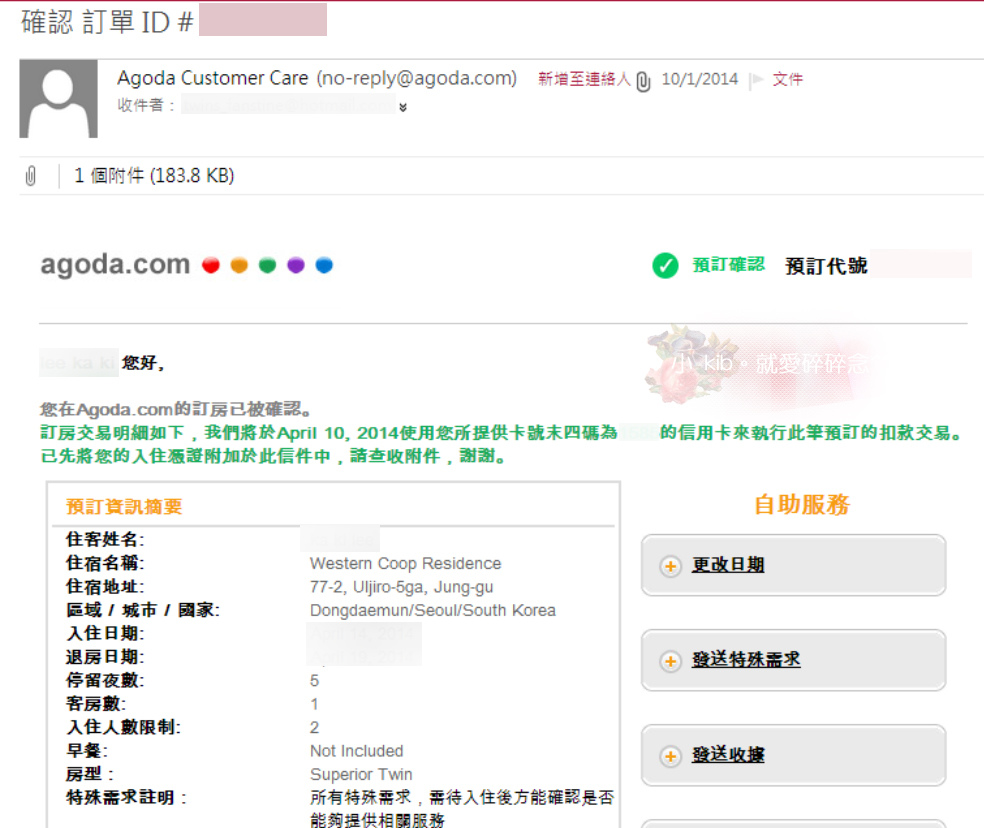Click the blue dot in agoda logo
Image resolution: width=984 pixels, height=828 pixels.
click(x=324, y=266)
